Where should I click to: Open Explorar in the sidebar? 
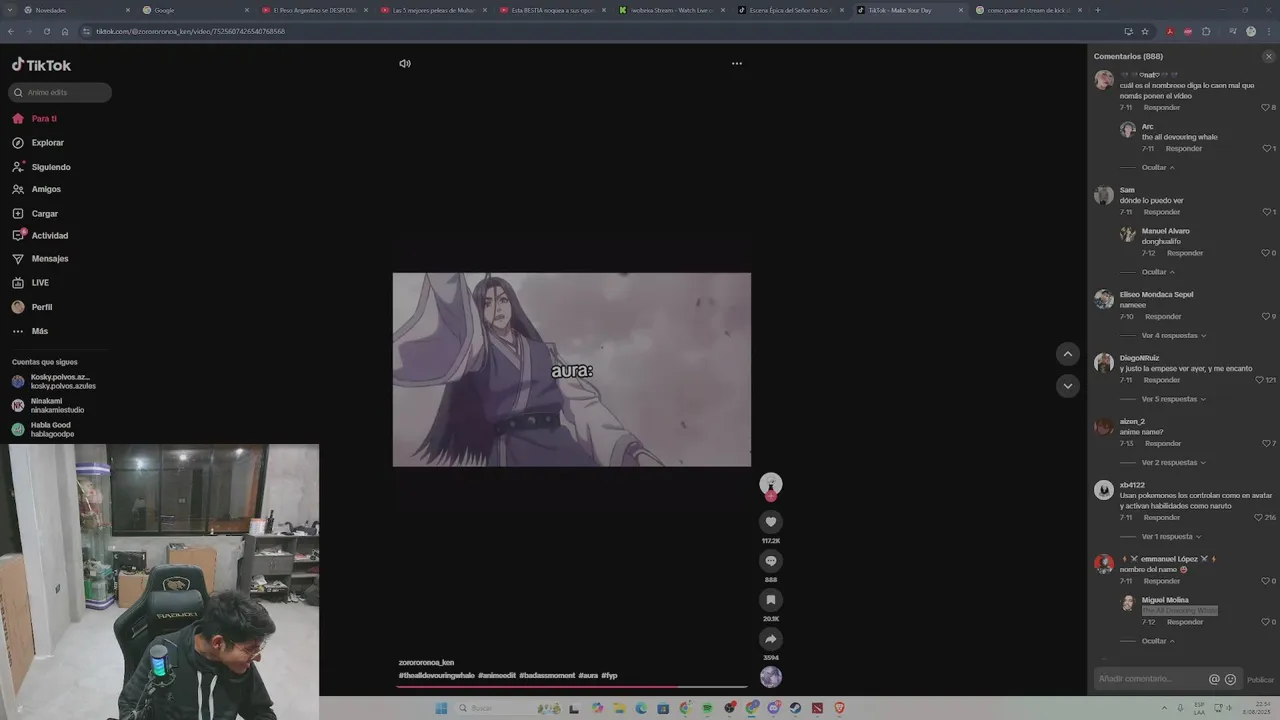click(x=47, y=143)
